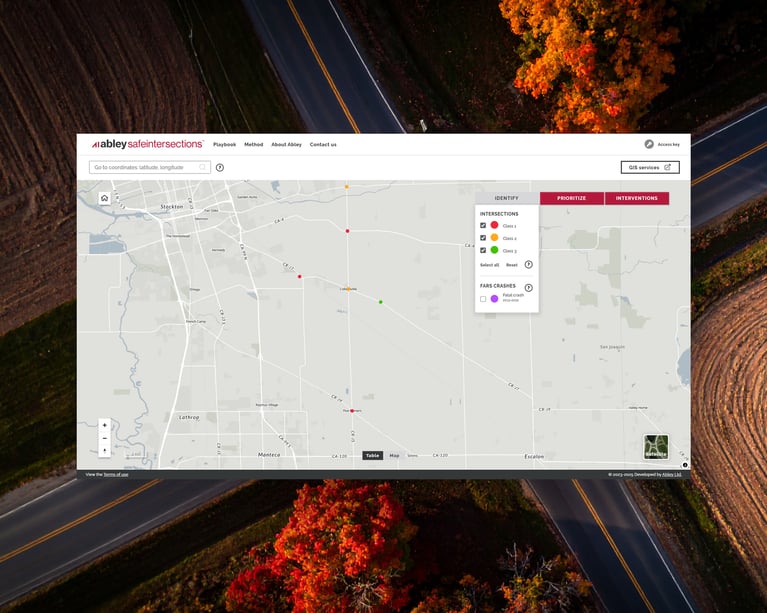Expand the Prioritize panel

click(x=571, y=198)
